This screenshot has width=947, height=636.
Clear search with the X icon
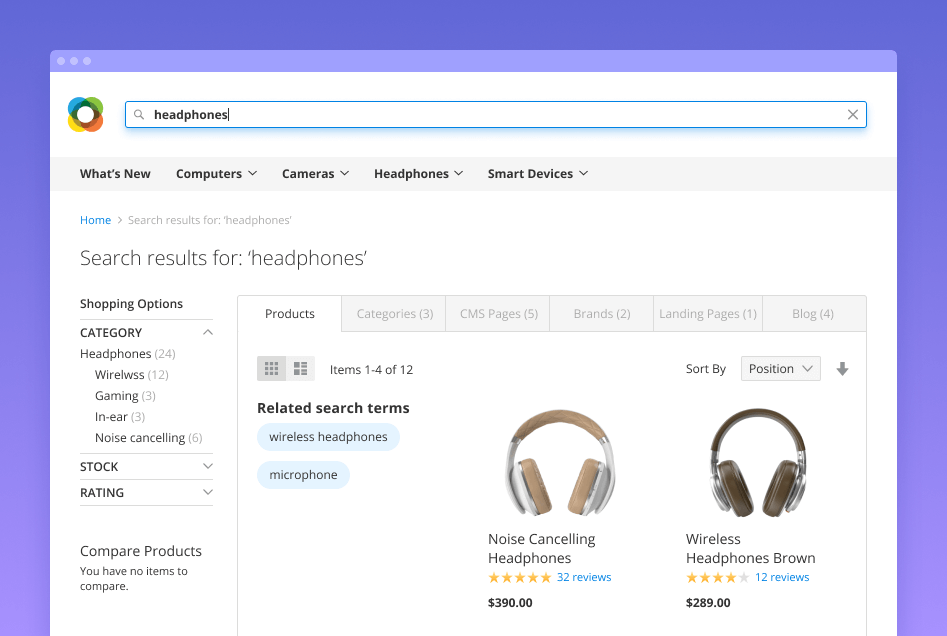click(x=852, y=115)
